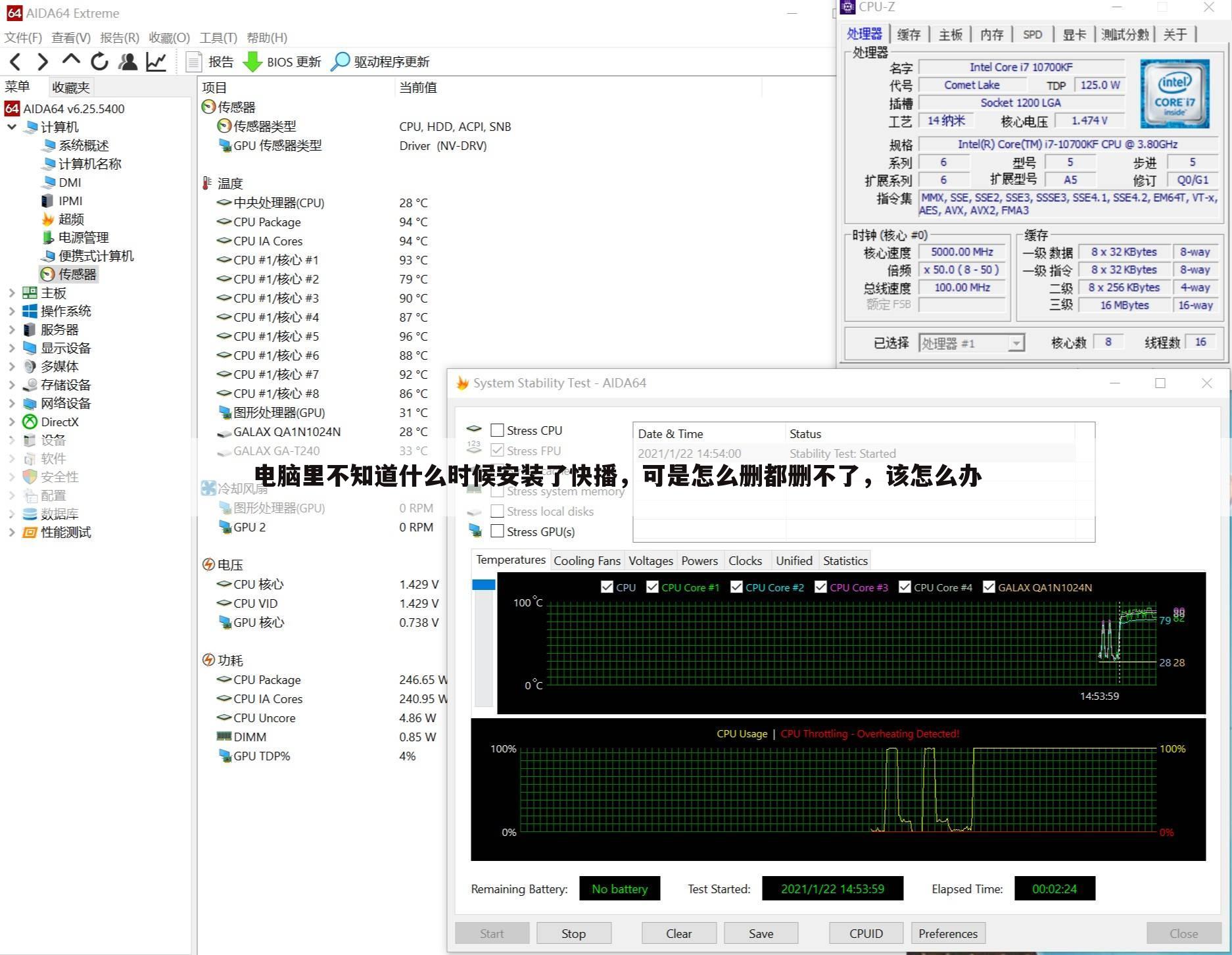Viewport: 1232px width, 955px height.
Task: Uncheck the CPU Core #3 legend checkbox
Action: pyautogui.click(x=820, y=587)
